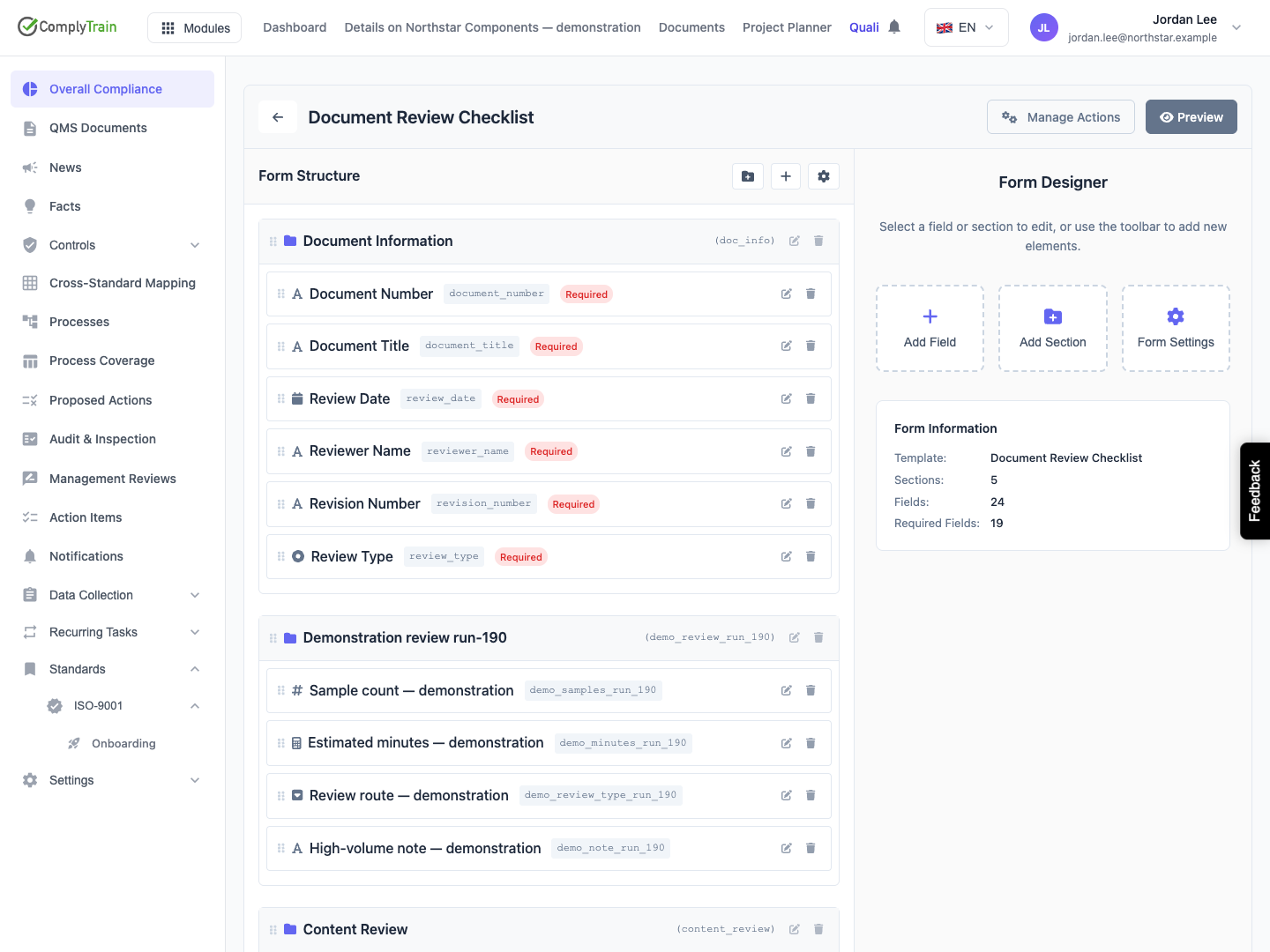1270x952 pixels.
Task: Select the Quali tab in top navigation
Action: (864, 27)
